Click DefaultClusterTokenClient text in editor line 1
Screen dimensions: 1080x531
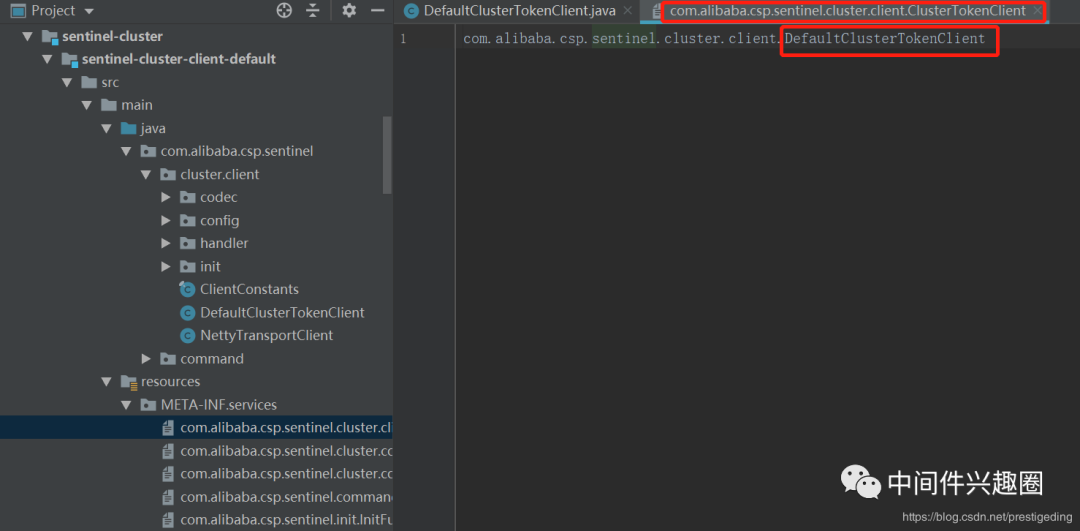885,39
